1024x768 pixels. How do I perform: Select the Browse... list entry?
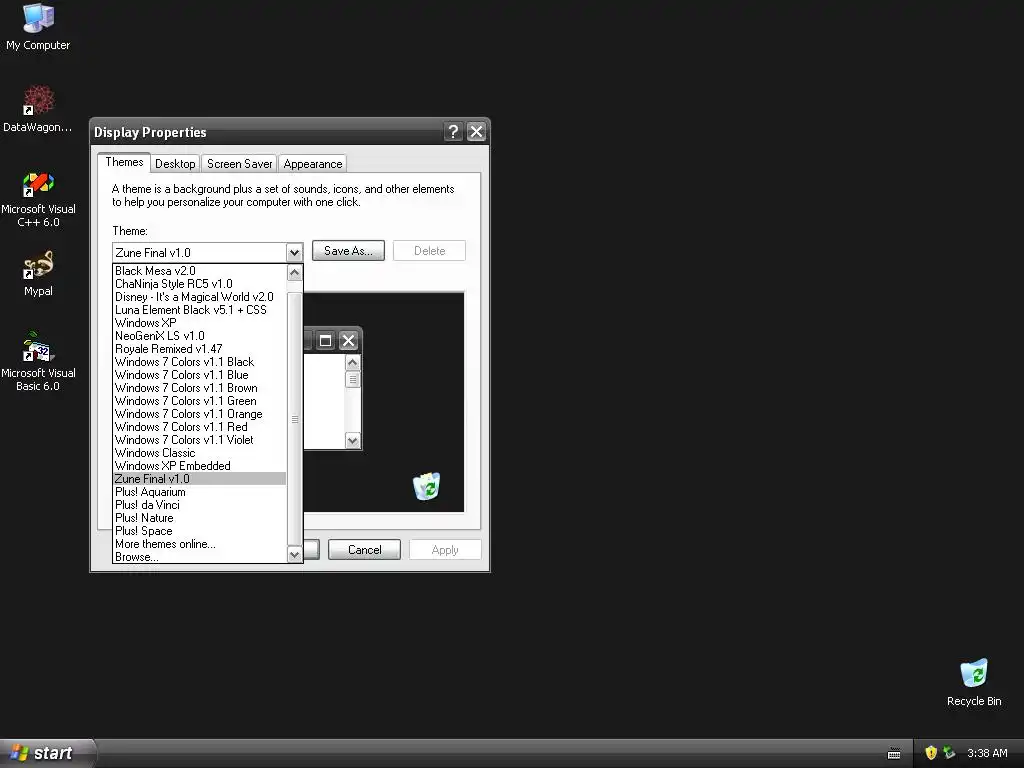(x=200, y=557)
